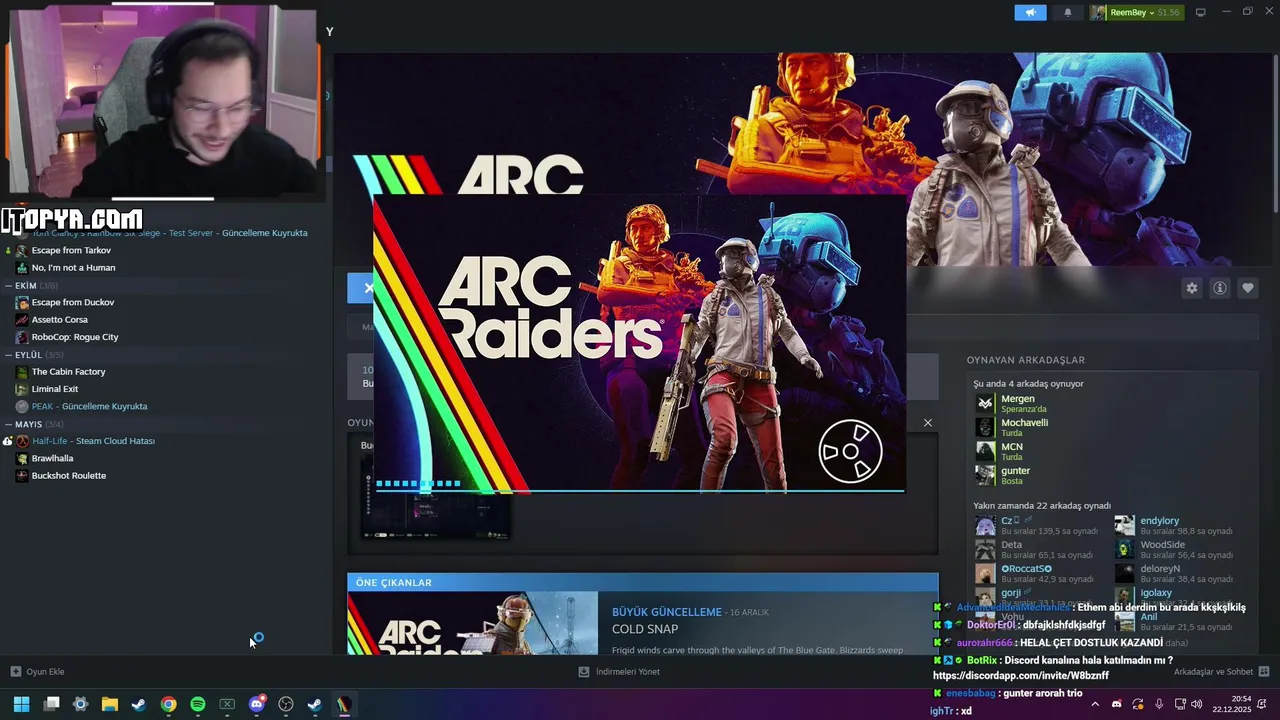Screen dimensions: 1280x720
Task: Open Windows Start menu
Action: 22,704
